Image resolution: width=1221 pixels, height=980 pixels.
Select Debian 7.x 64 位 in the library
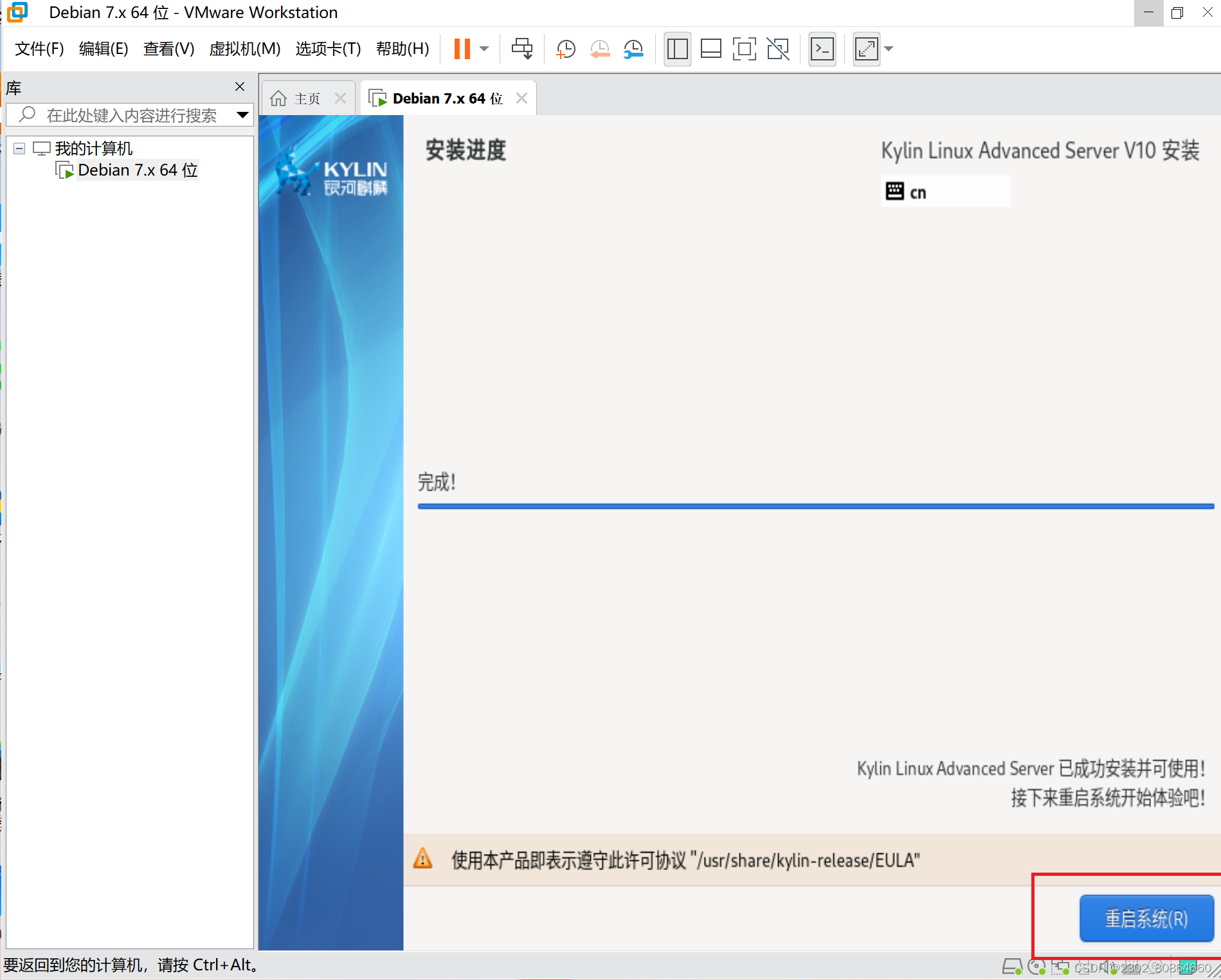(138, 170)
